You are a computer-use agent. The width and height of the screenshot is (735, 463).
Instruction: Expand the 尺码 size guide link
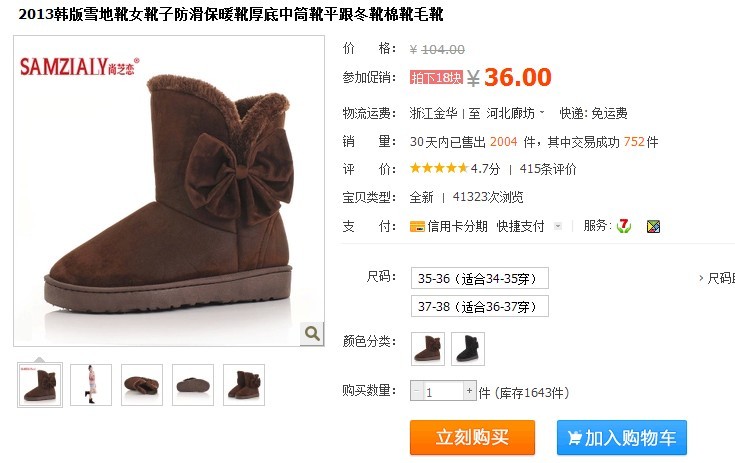pyautogui.click(x=716, y=278)
